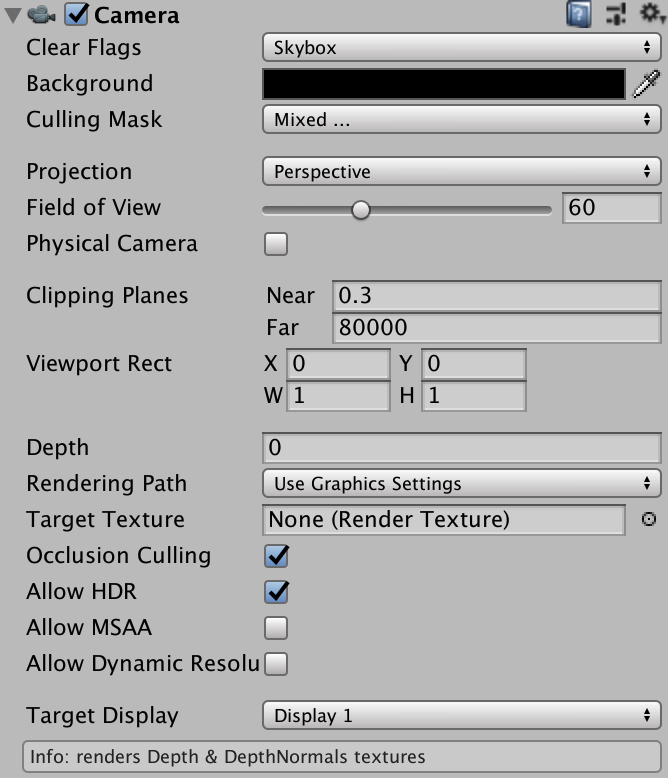This screenshot has height=778, width=668.
Task: Click the component presets icon
Action: pos(615,14)
